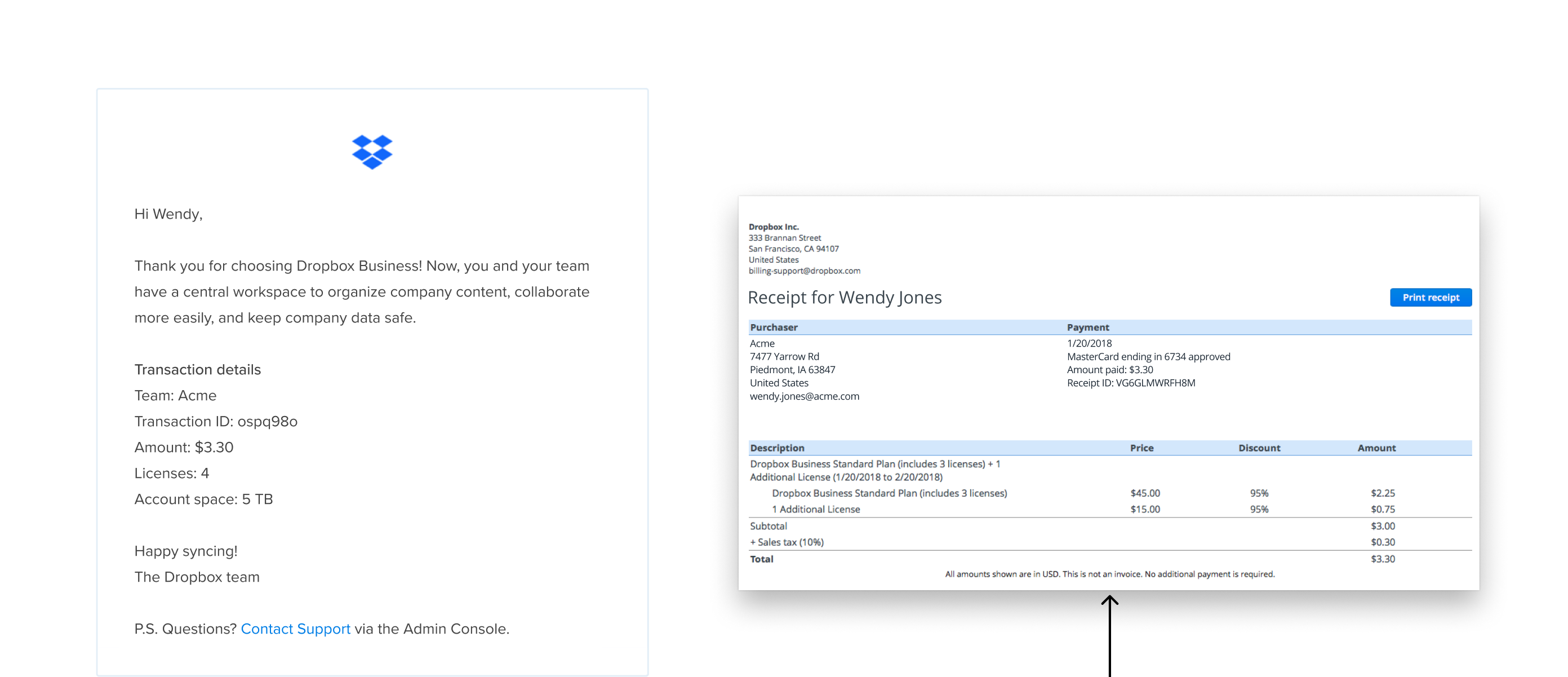This screenshot has height=677, width=1568.
Task: Click the $15.00 price cell
Action: 1145,509
